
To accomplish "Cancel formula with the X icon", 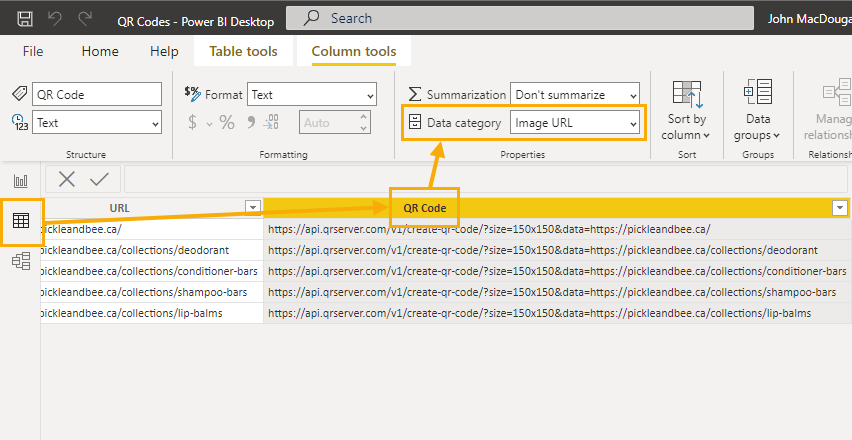I will click(x=66, y=179).
